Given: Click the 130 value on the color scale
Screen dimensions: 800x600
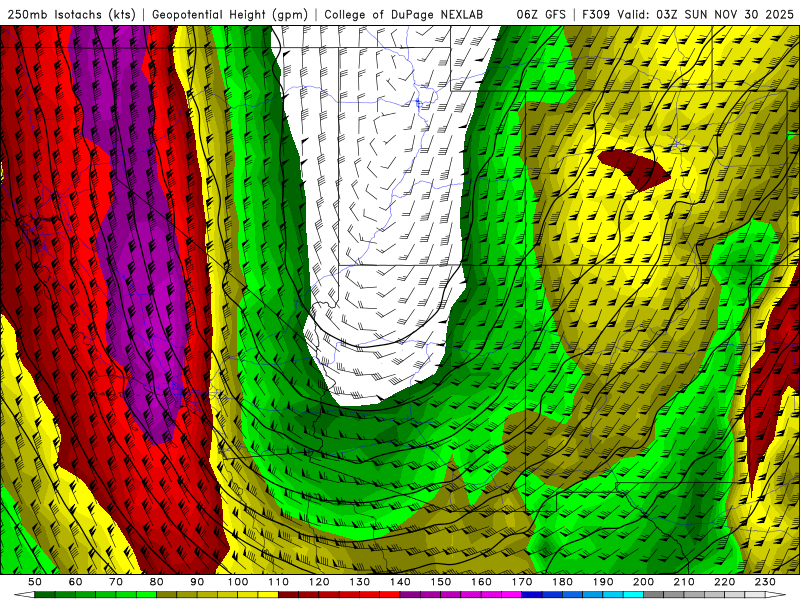Looking at the screenshot, I should point(359,582).
